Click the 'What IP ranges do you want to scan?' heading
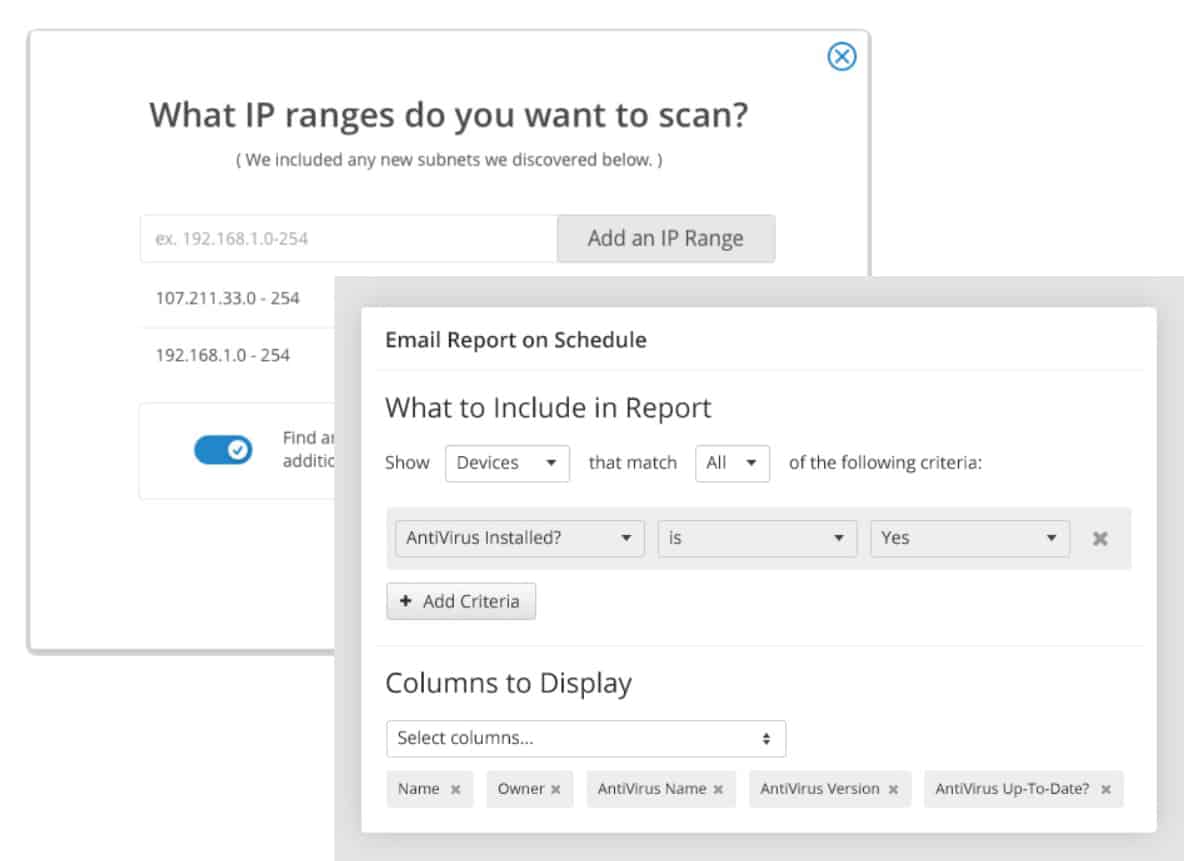This screenshot has width=1186, height=861. pos(449,115)
